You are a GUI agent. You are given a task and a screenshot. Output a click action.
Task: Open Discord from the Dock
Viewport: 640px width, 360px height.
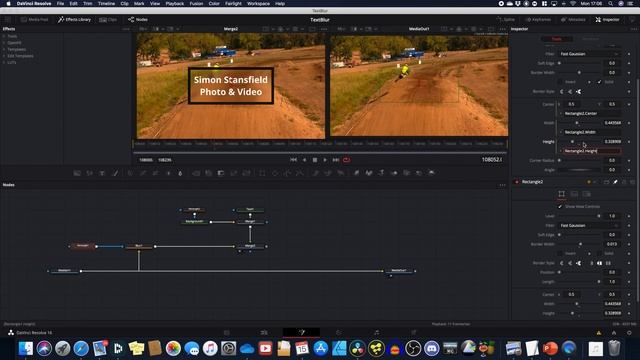(431, 348)
